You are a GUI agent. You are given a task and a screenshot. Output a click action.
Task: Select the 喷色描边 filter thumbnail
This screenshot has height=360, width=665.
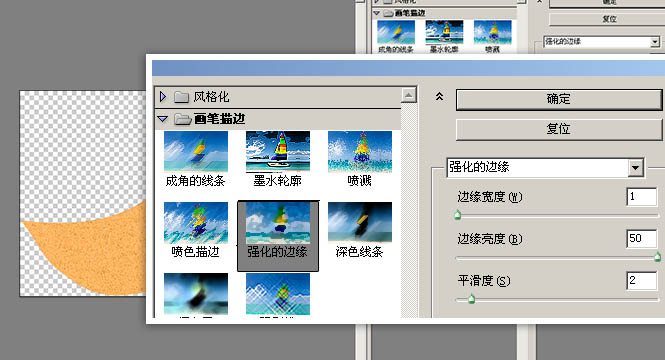pos(196,223)
